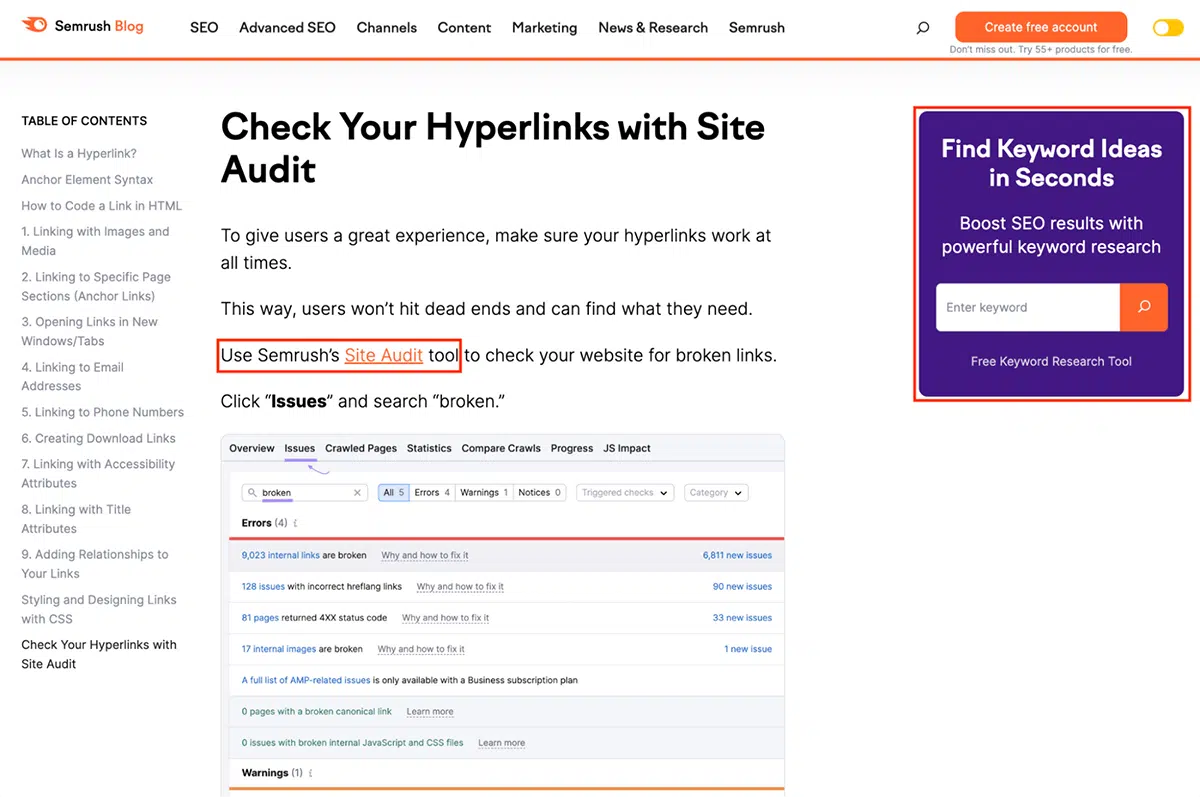
Task: Open the Marketing menu
Action: [544, 28]
